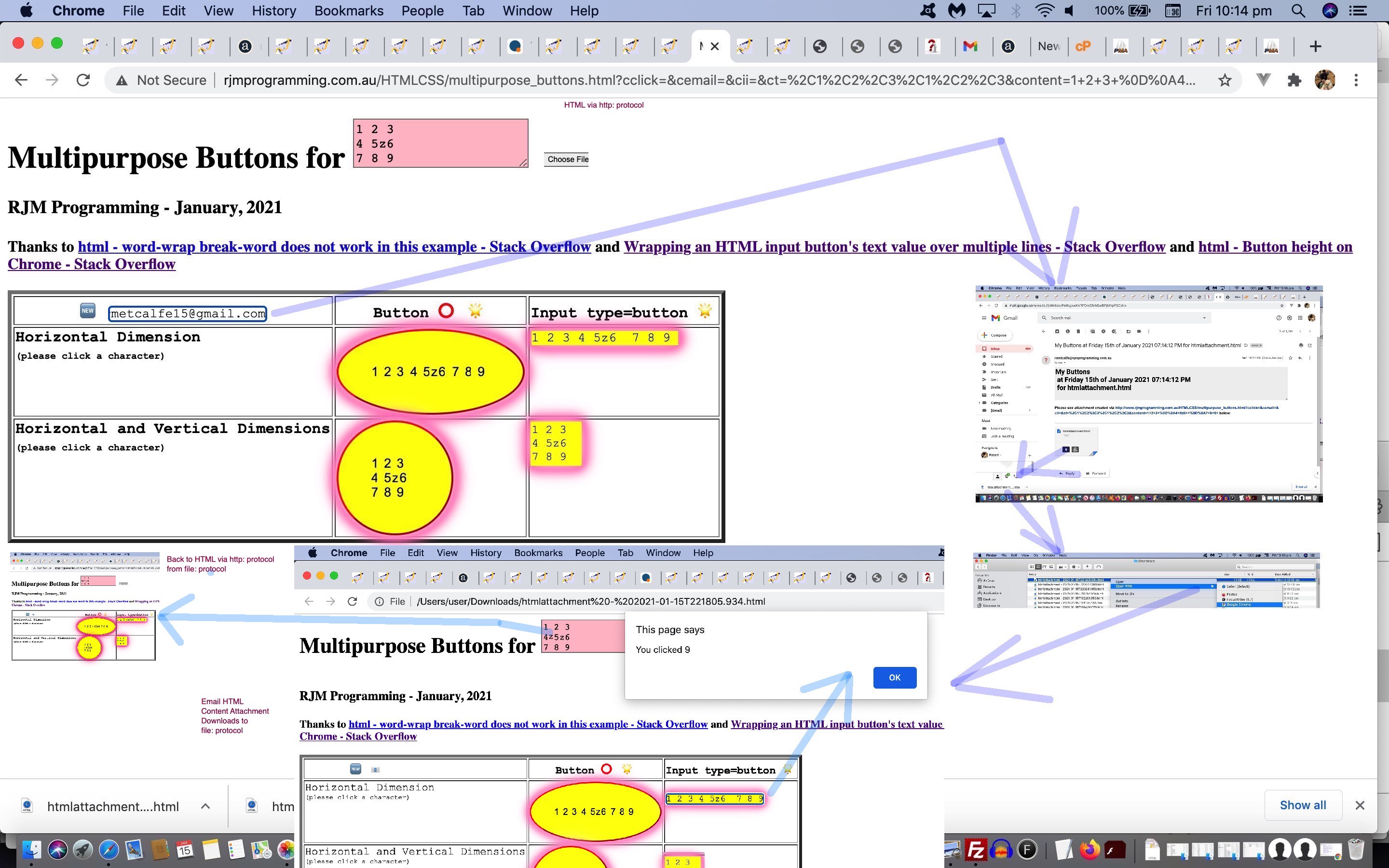Click the reload/refresh icon in browser
Viewport: 1389px width, 868px height.
tap(84, 80)
